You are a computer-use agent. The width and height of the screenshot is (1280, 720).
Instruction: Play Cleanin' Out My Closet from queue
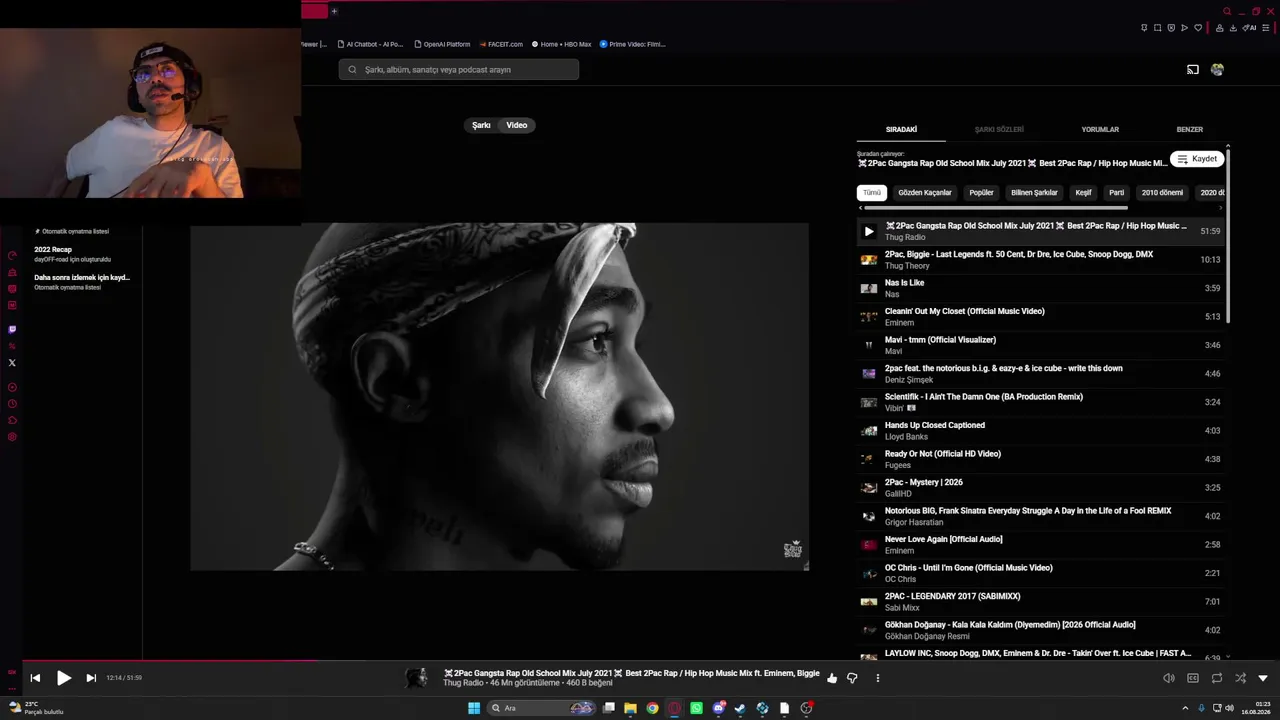(x=1040, y=317)
